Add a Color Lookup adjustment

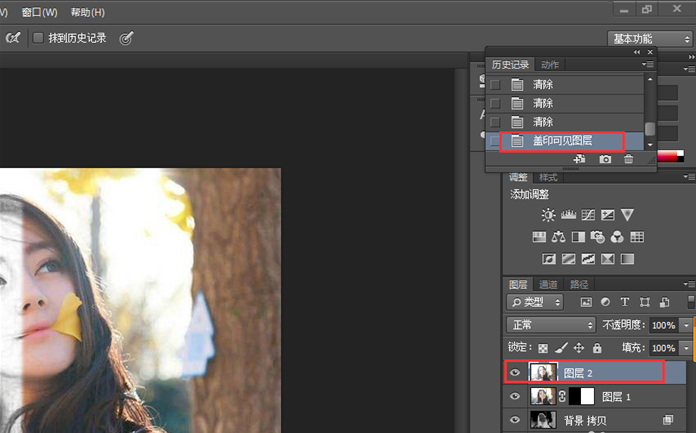(637, 237)
